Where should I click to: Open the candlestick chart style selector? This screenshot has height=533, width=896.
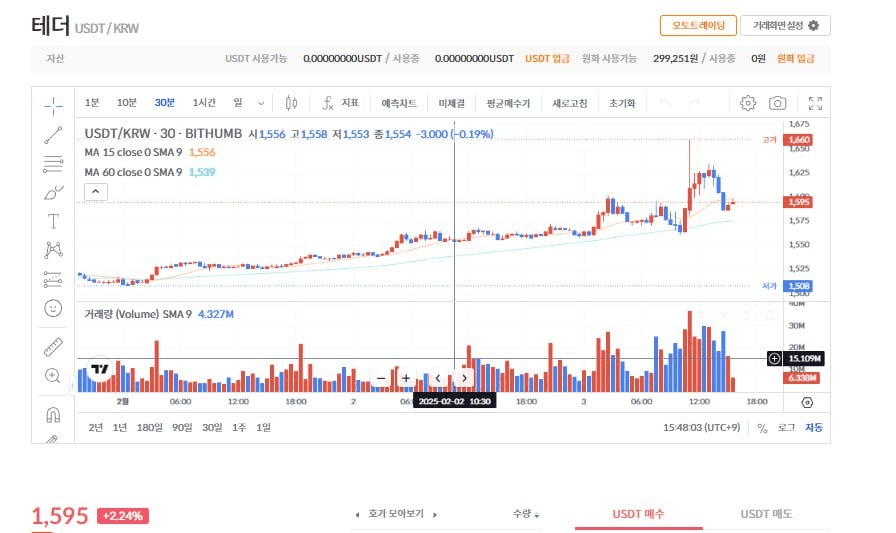pyautogui.click(x=292, y=103)
